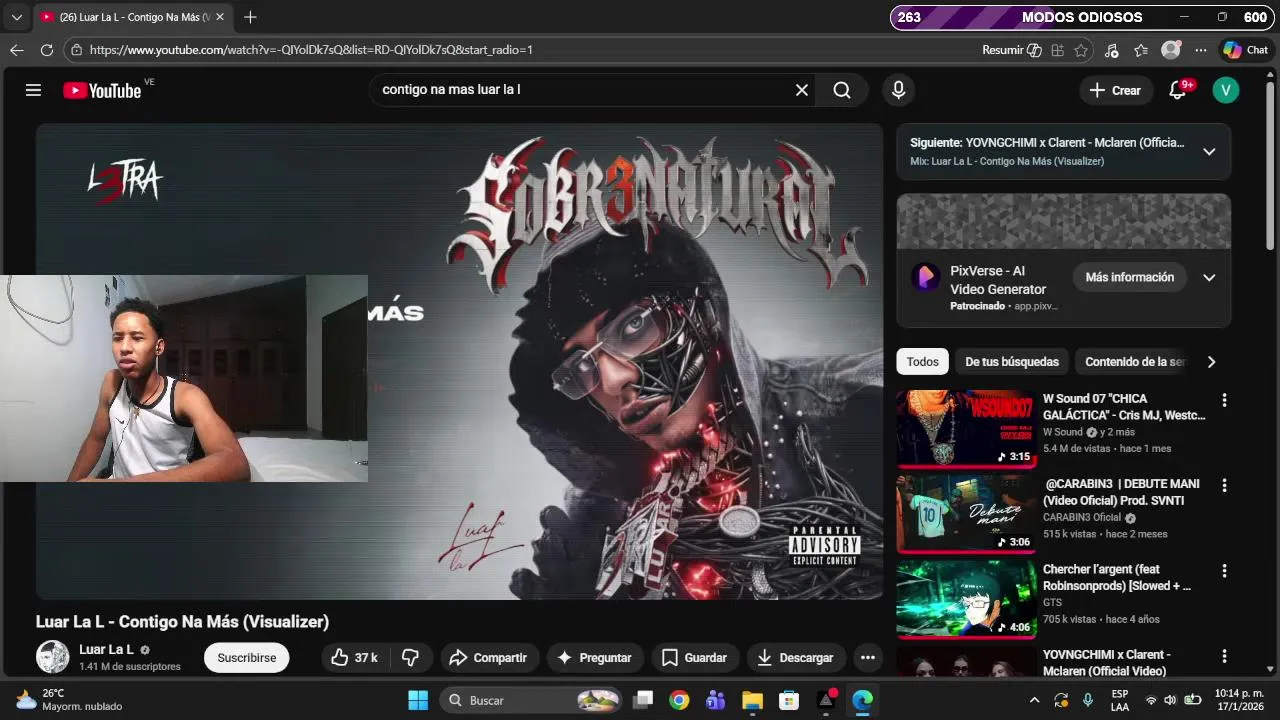Open the Preguntar AI button
The width and height of the screenshot is (1280, 720).
(x=595, y=657)
